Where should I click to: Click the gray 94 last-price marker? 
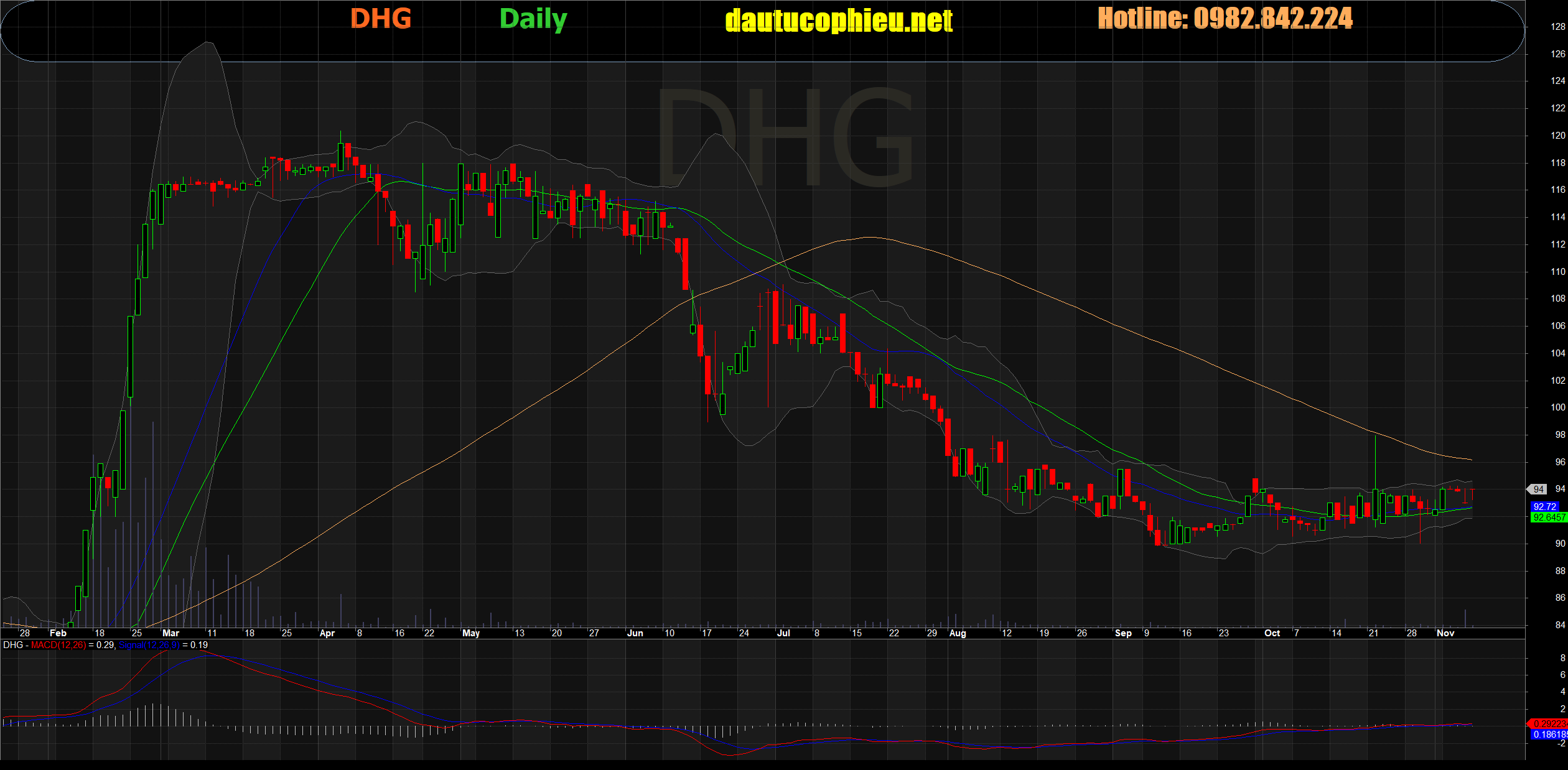[1538, 489]
